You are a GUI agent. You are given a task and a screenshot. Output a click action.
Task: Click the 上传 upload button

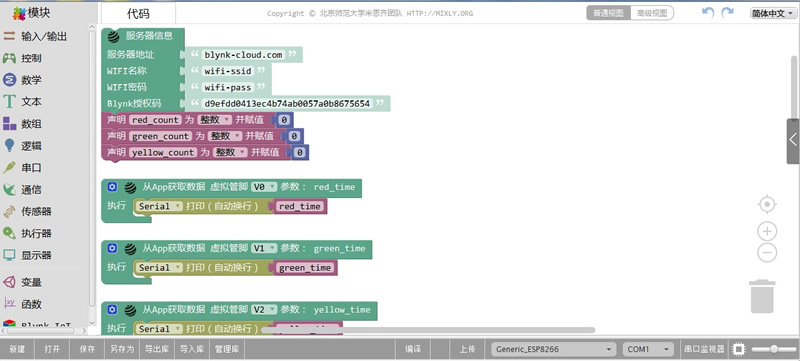point(467,349)
